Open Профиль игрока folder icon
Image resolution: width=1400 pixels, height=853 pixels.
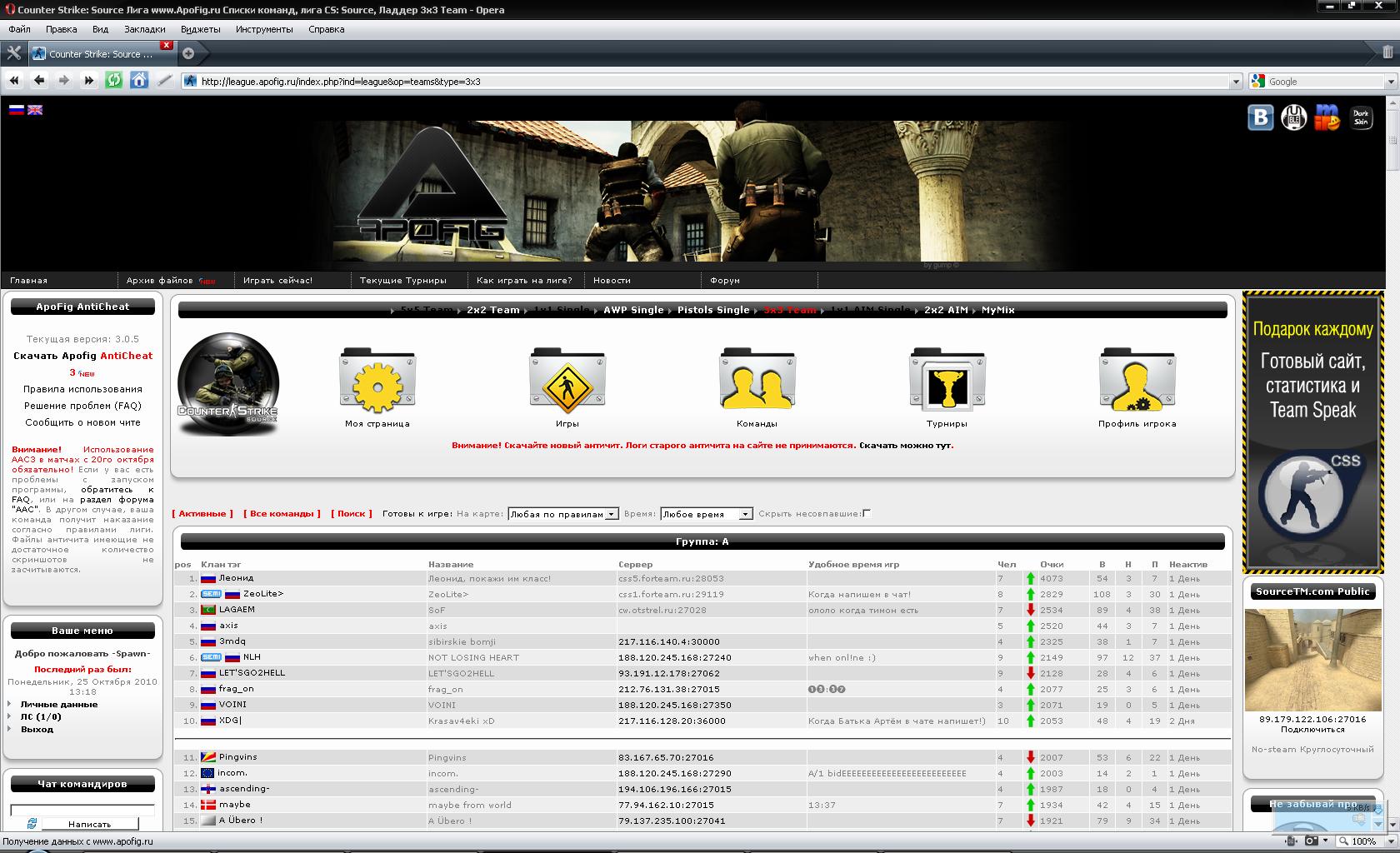[x=1137, y=381]
